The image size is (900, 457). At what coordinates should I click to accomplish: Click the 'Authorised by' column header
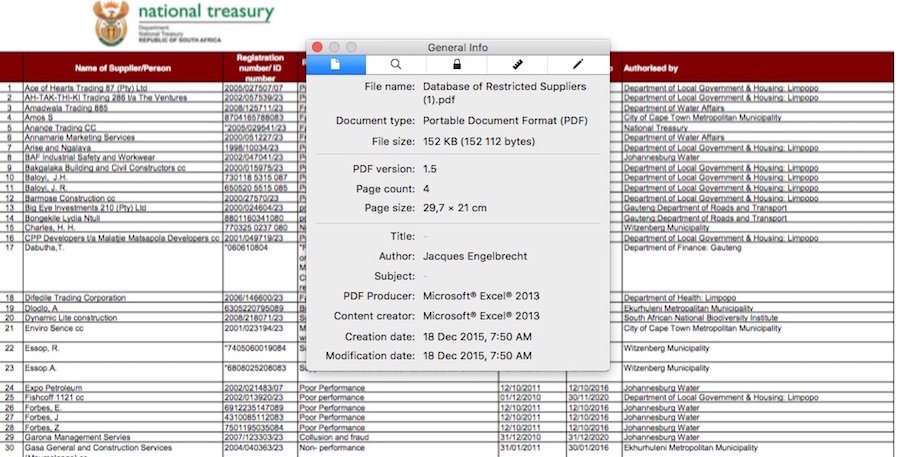click(x=650, y=68)
